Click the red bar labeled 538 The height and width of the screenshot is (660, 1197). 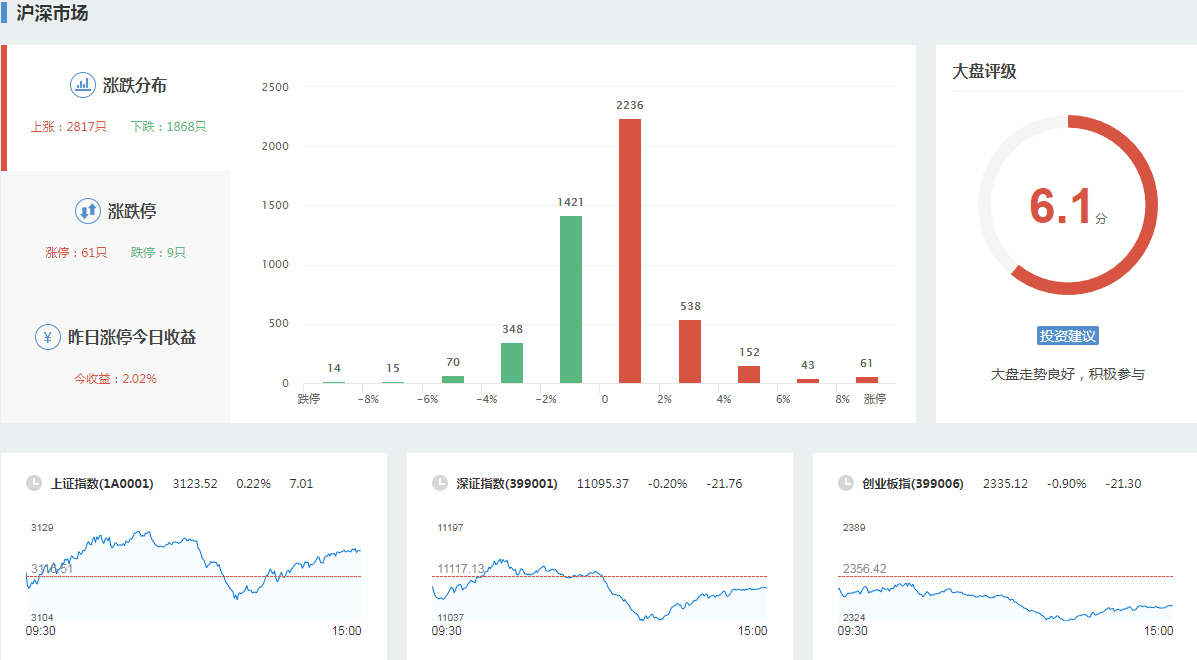(x=690, y=351)
